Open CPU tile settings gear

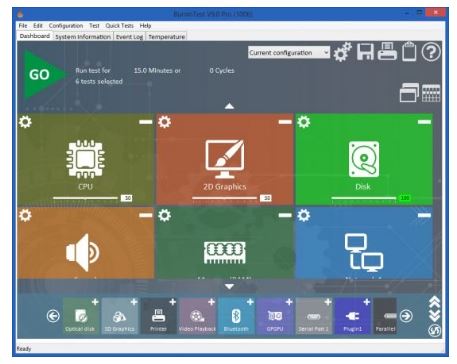[x=25, y=122]
